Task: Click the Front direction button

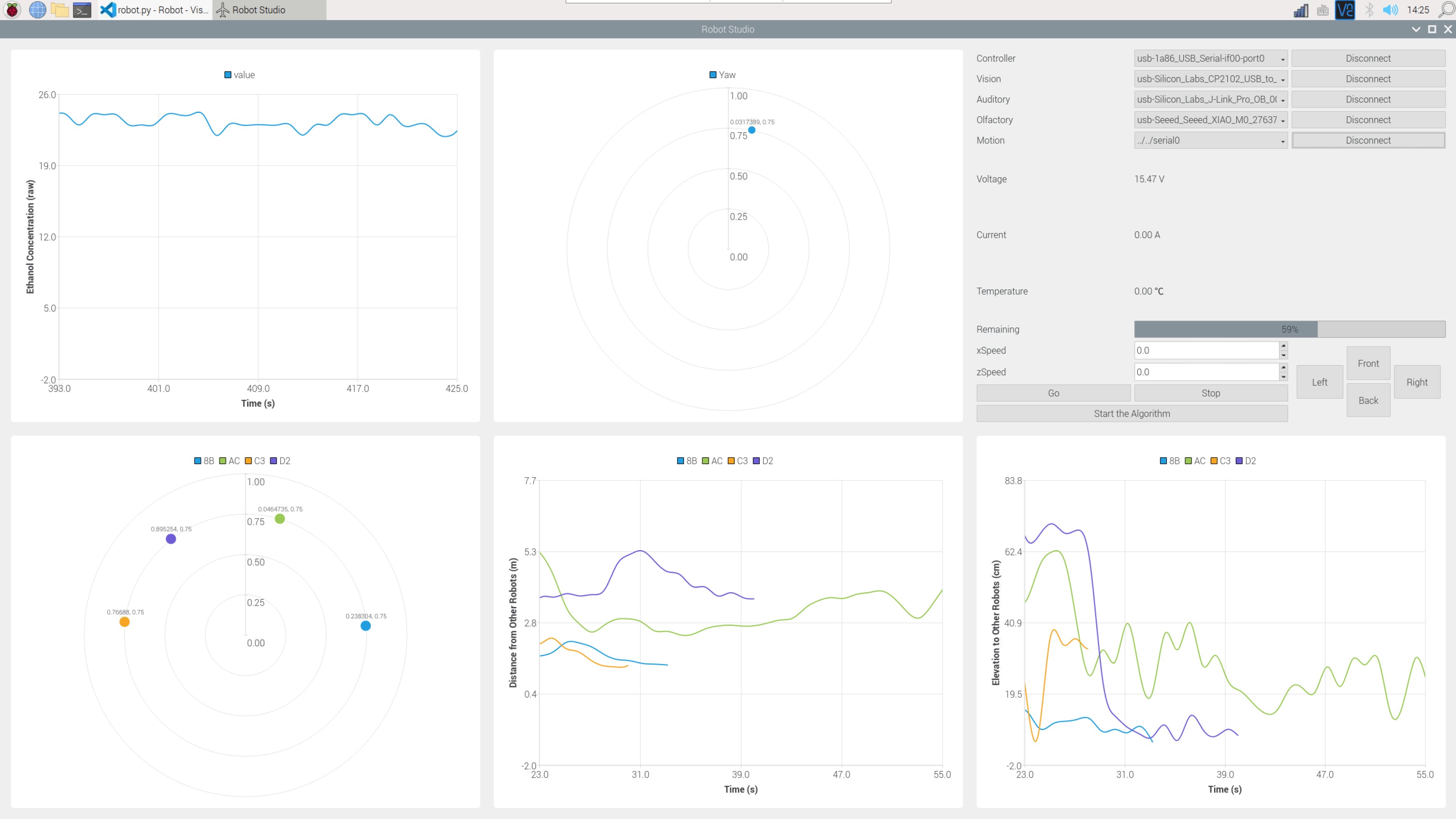Action: (1368, 363)
